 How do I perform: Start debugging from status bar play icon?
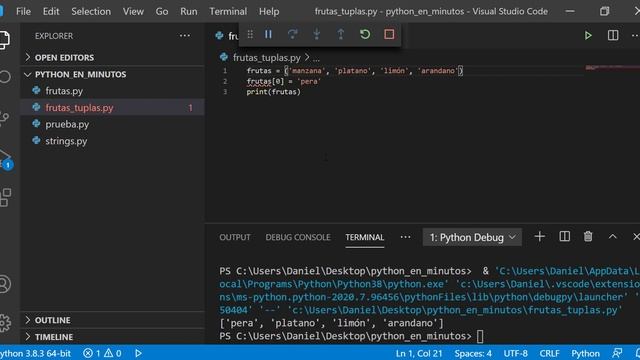pyautogui.click(x=138, y=353)
